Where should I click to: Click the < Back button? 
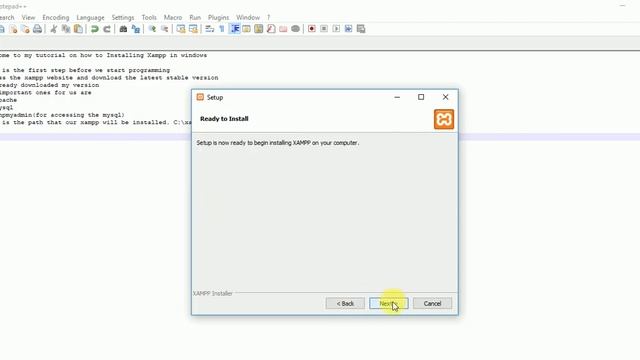pos(345,304)
